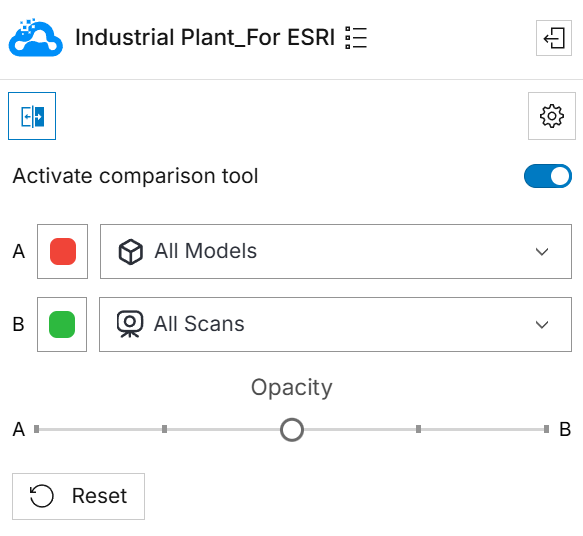Expand chevron on All Scans selector

pos(542,324)
